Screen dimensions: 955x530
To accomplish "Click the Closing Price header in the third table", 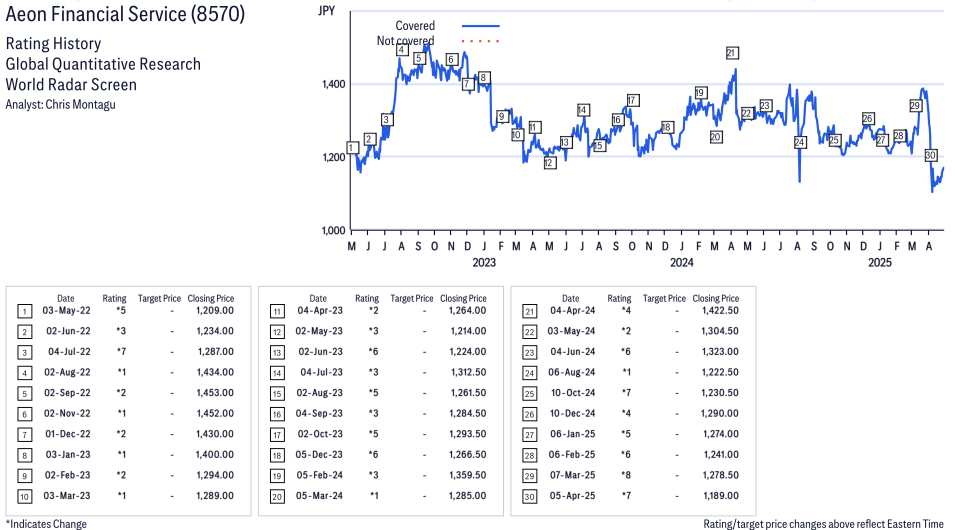I will coord(716,299).
